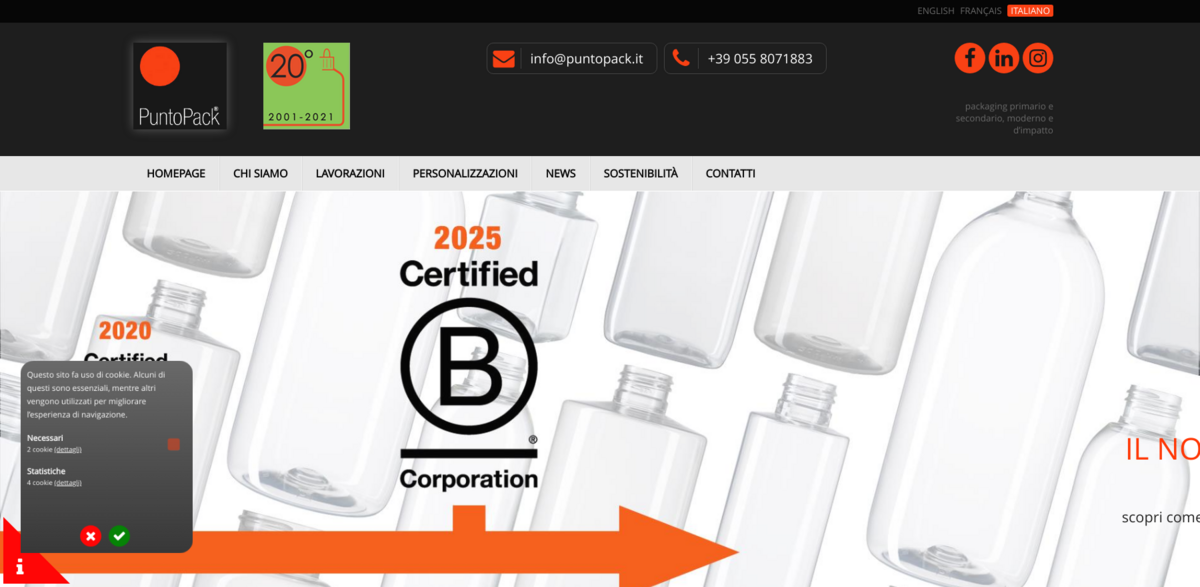Open the Sostenibilità menu item
Viewport: 1200px width, 587px height.
tap(641, 173)
